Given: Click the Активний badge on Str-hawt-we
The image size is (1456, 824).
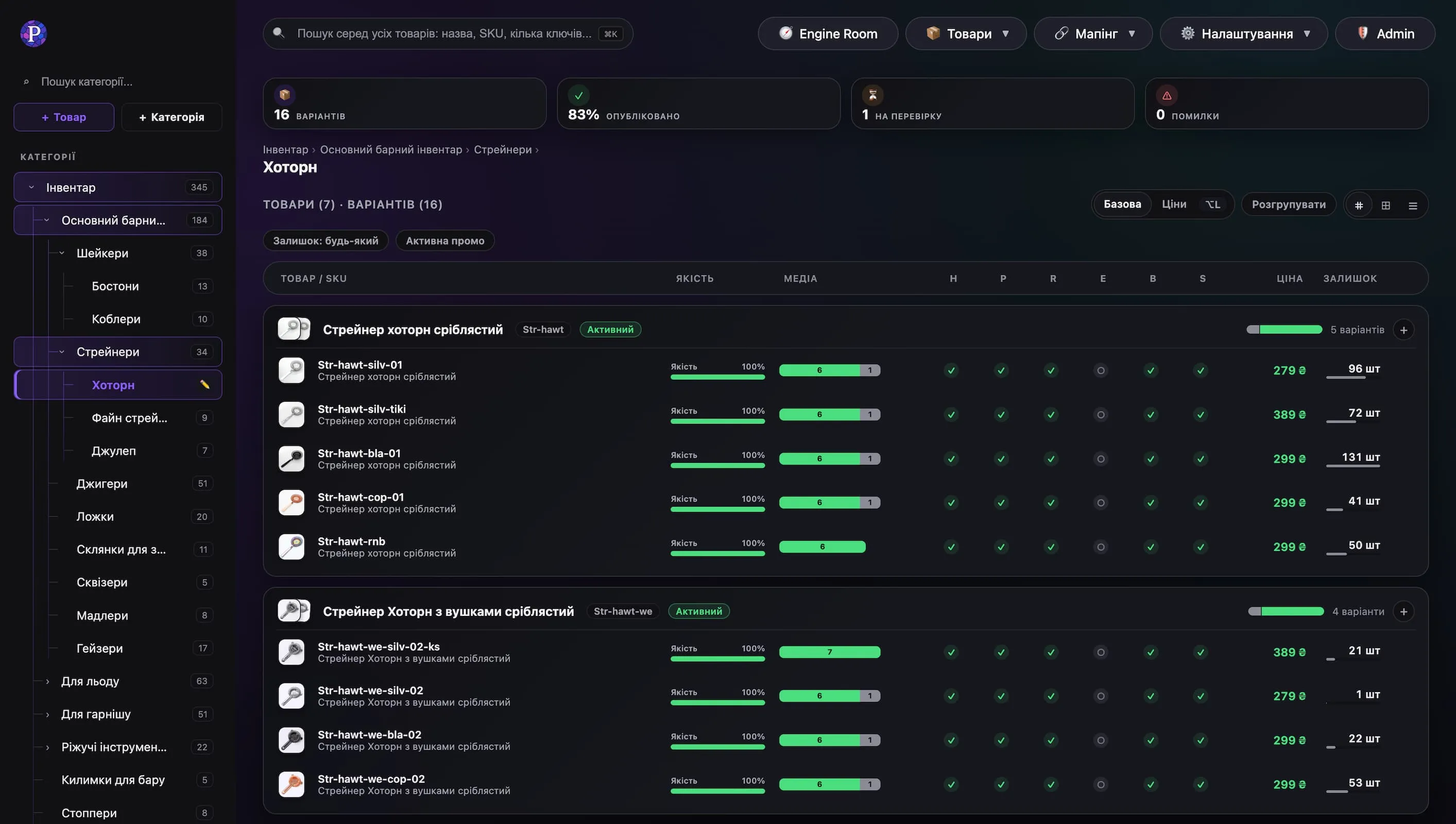Looking at the screenshot, I should pos(699,612).
